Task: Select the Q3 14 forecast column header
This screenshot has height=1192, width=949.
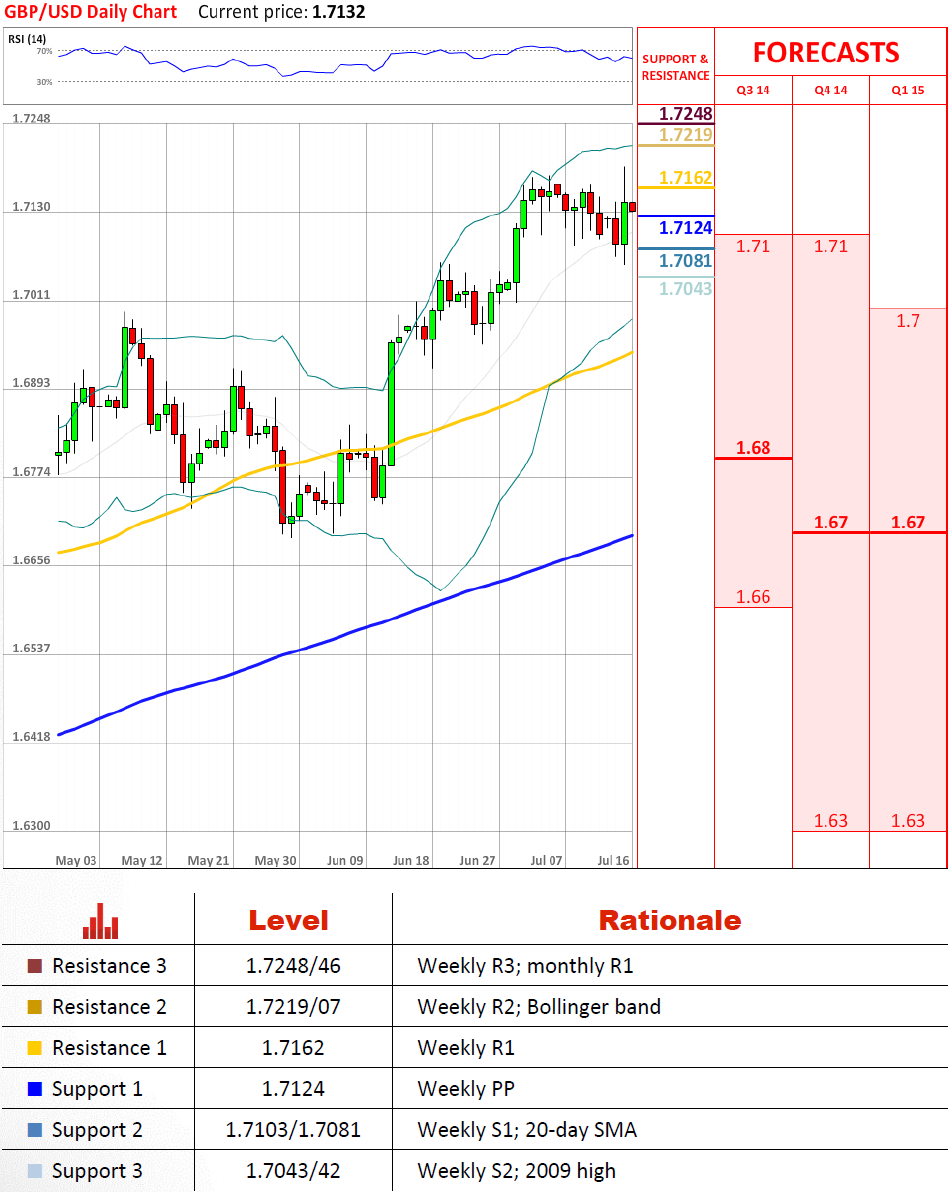Action: 753,90
